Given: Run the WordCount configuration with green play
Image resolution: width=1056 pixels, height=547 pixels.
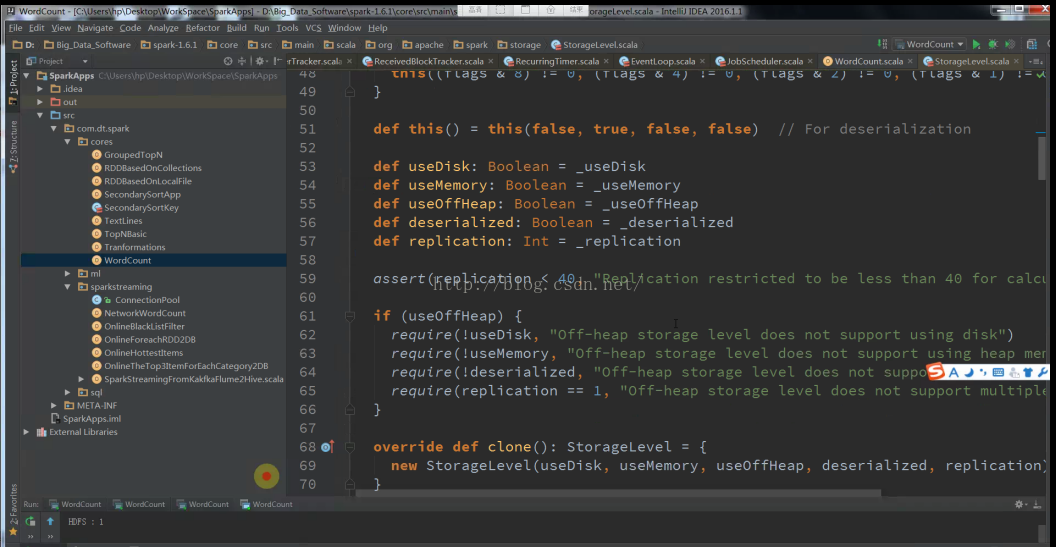Looking at the screenshot, I should pyautogui.click(x=976, y=44).
